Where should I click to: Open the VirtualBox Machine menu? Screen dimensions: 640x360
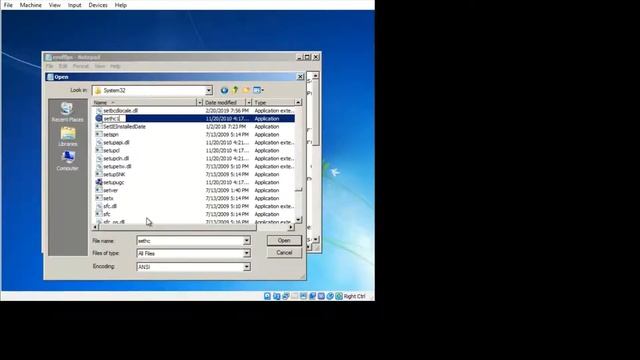(x=31, y=5)
